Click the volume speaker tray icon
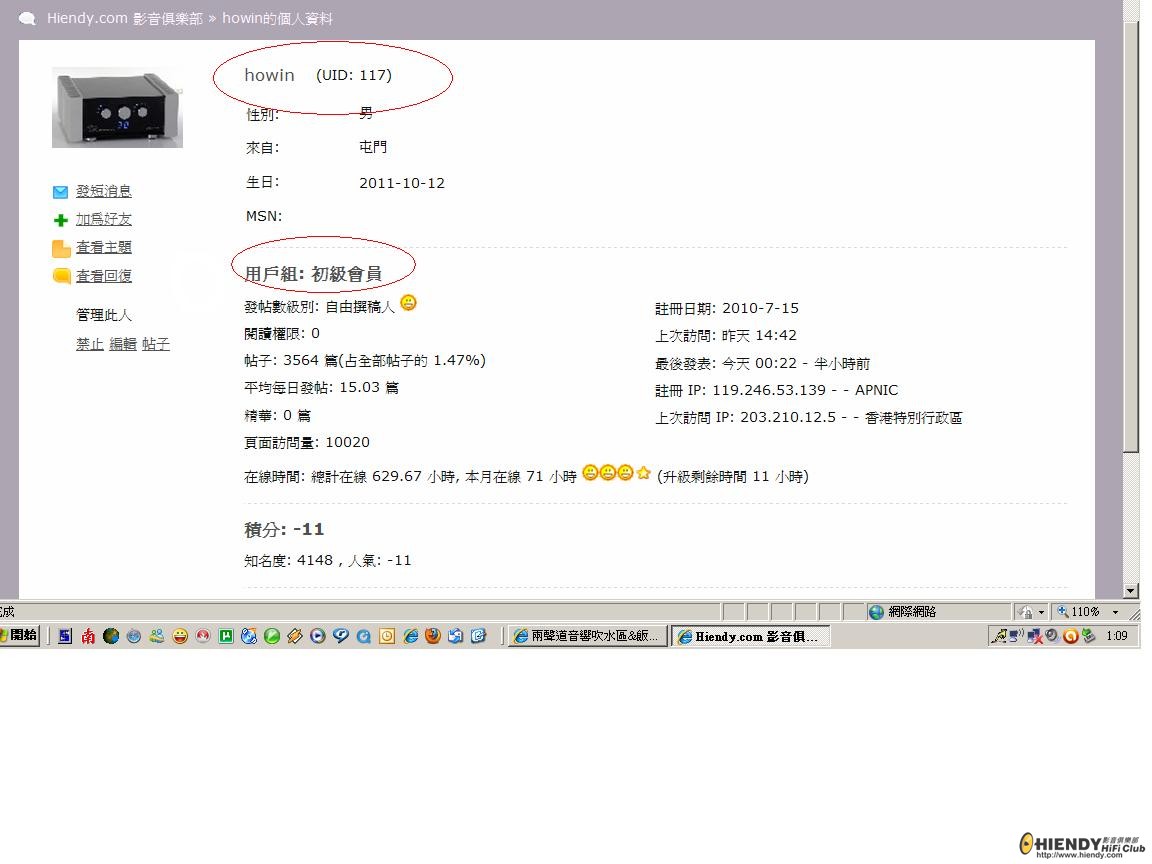Image resolution: width=1152 pixels, height=864 pixels. (1051, 635)
